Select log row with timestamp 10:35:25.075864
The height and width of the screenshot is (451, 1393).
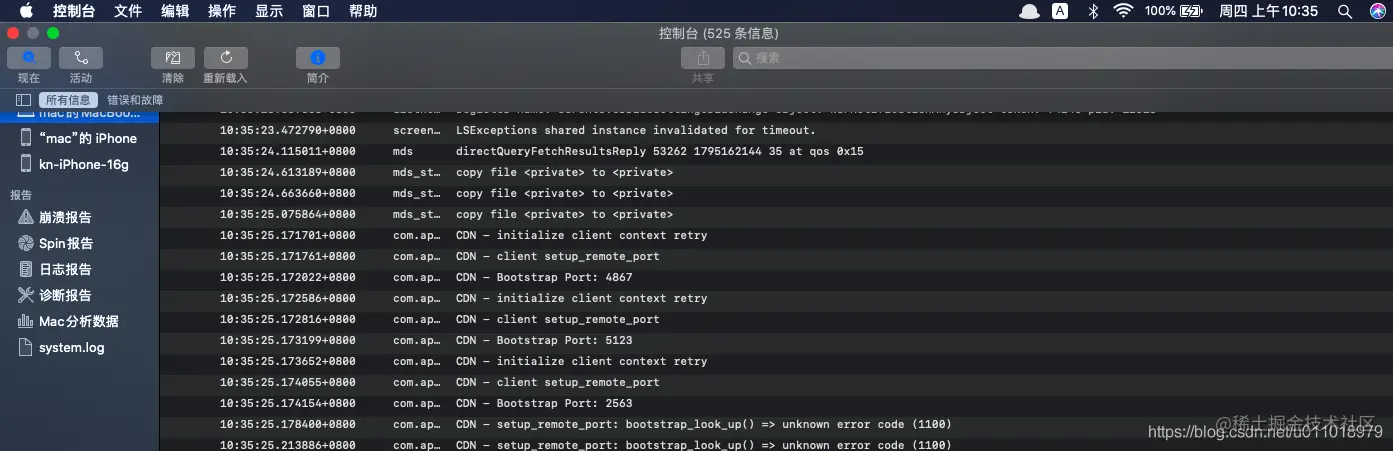pos(776,214)
